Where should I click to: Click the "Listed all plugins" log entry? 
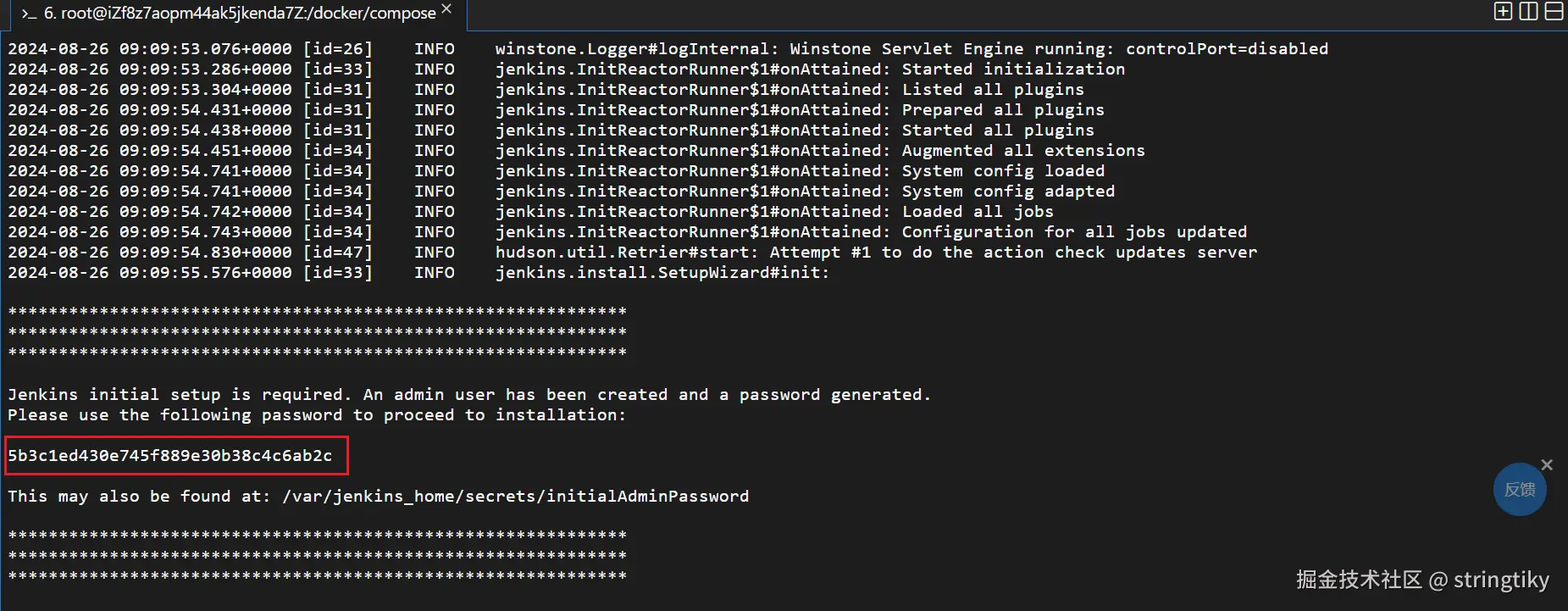click(x=992, y=90)
